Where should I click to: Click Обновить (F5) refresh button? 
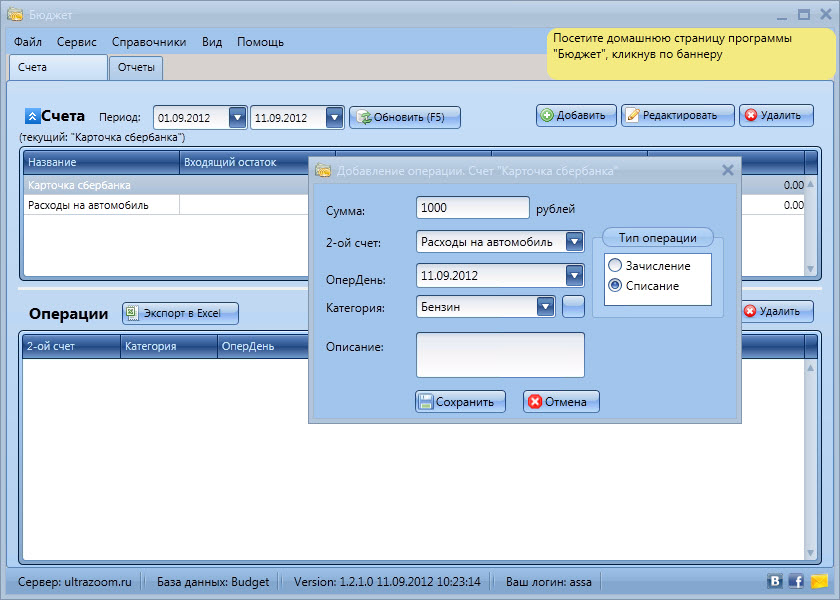(405, 117)
